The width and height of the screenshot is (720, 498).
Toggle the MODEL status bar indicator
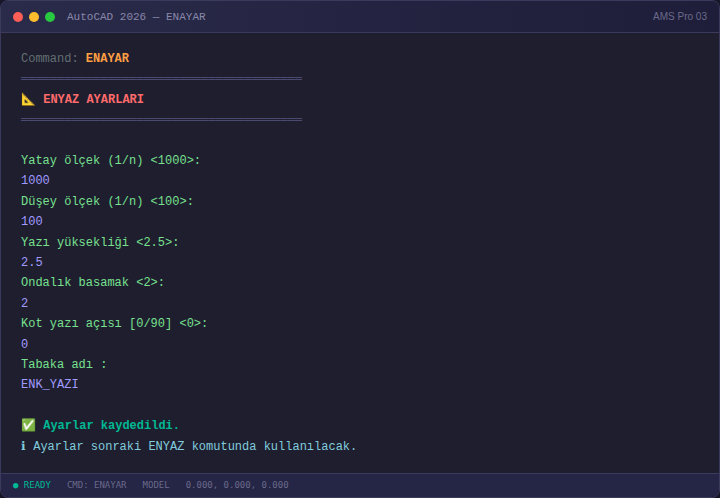click(x=156, y=485)
